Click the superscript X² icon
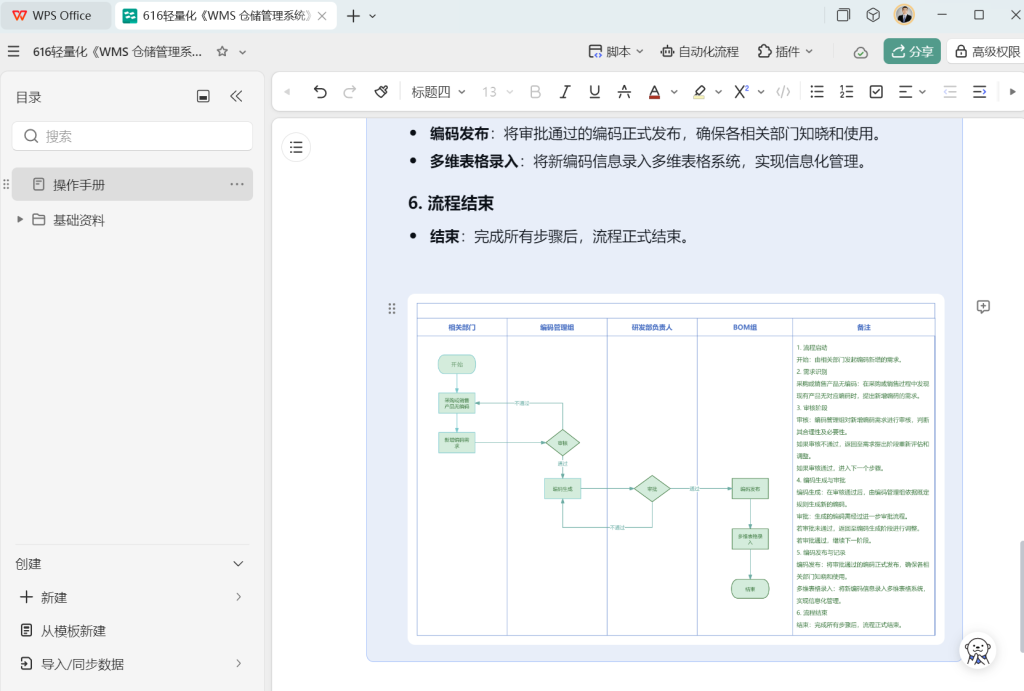The height and width of the screenshot is (691, 1024). tap(741, 92)
